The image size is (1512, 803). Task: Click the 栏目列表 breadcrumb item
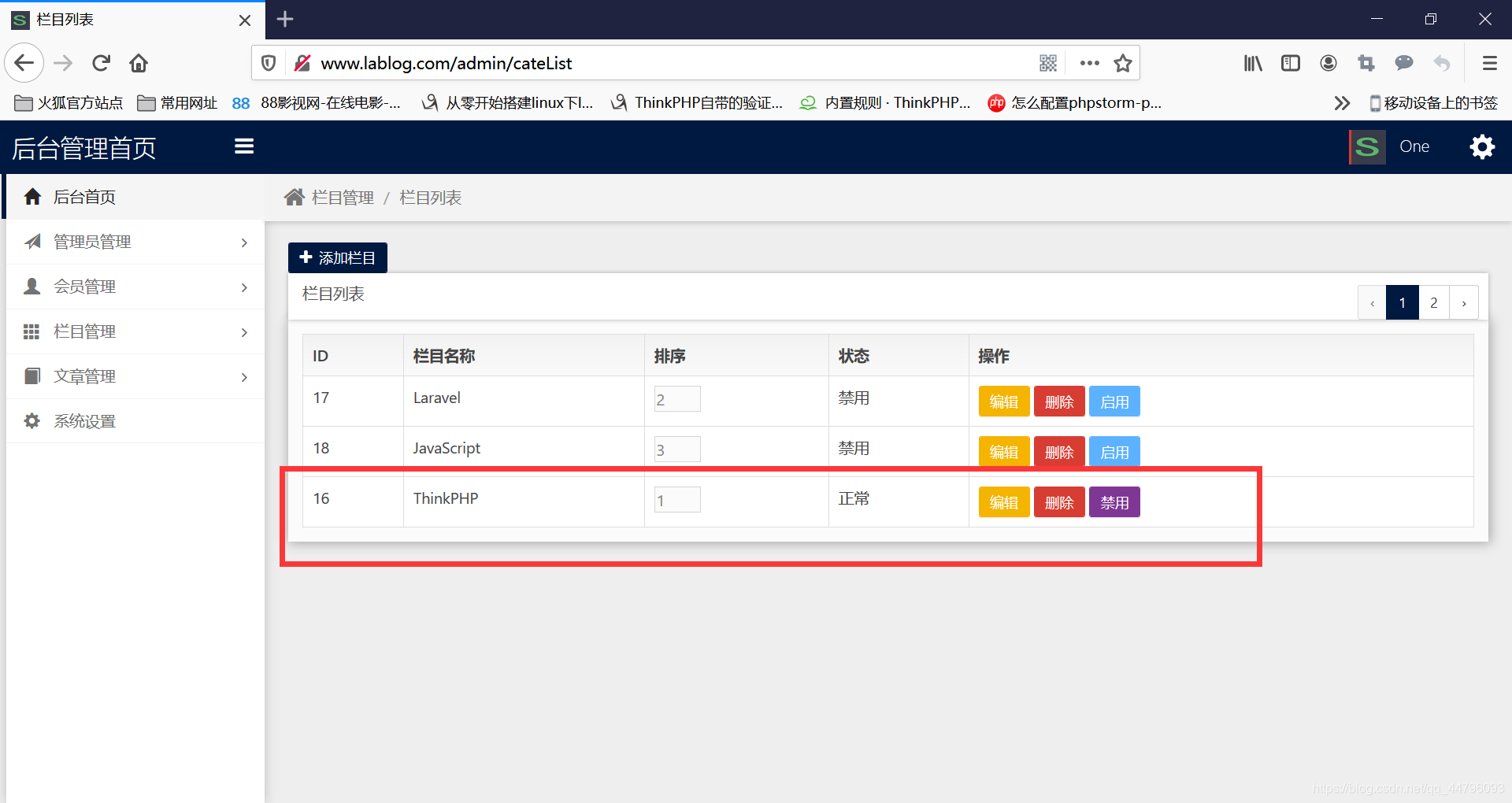point(430,198)
